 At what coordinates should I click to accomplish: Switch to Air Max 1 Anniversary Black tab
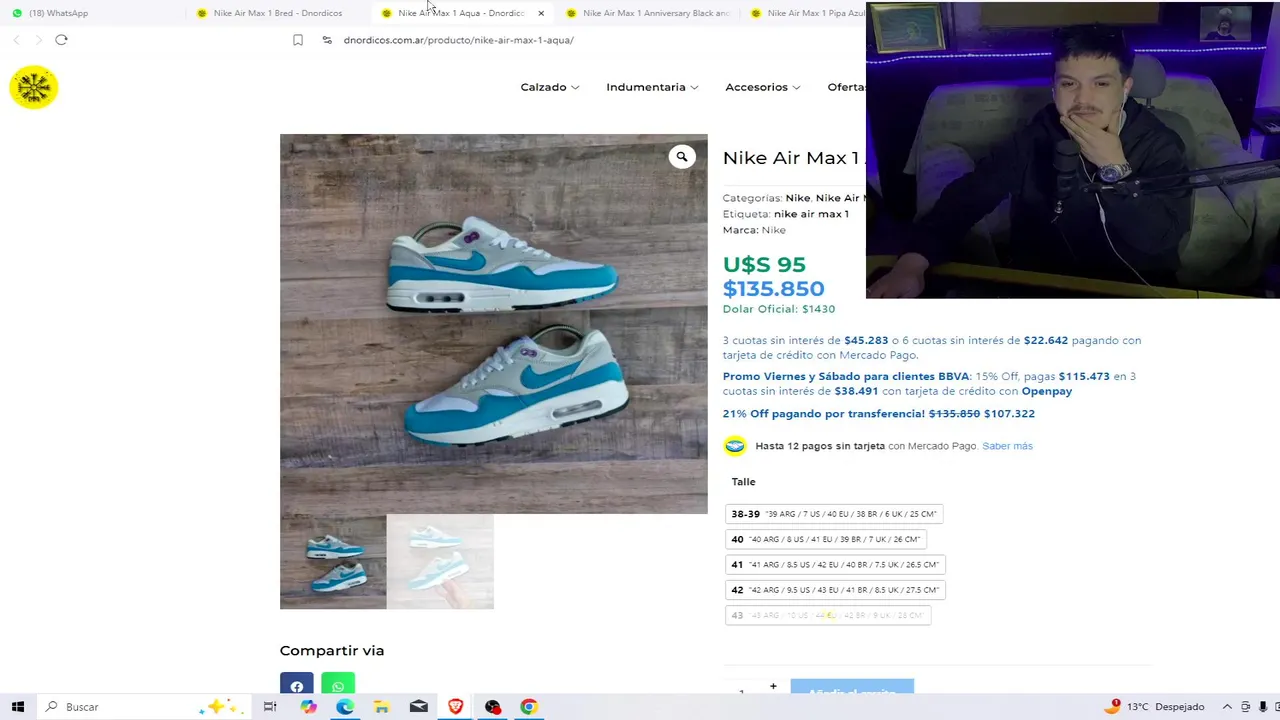(647, 13)
